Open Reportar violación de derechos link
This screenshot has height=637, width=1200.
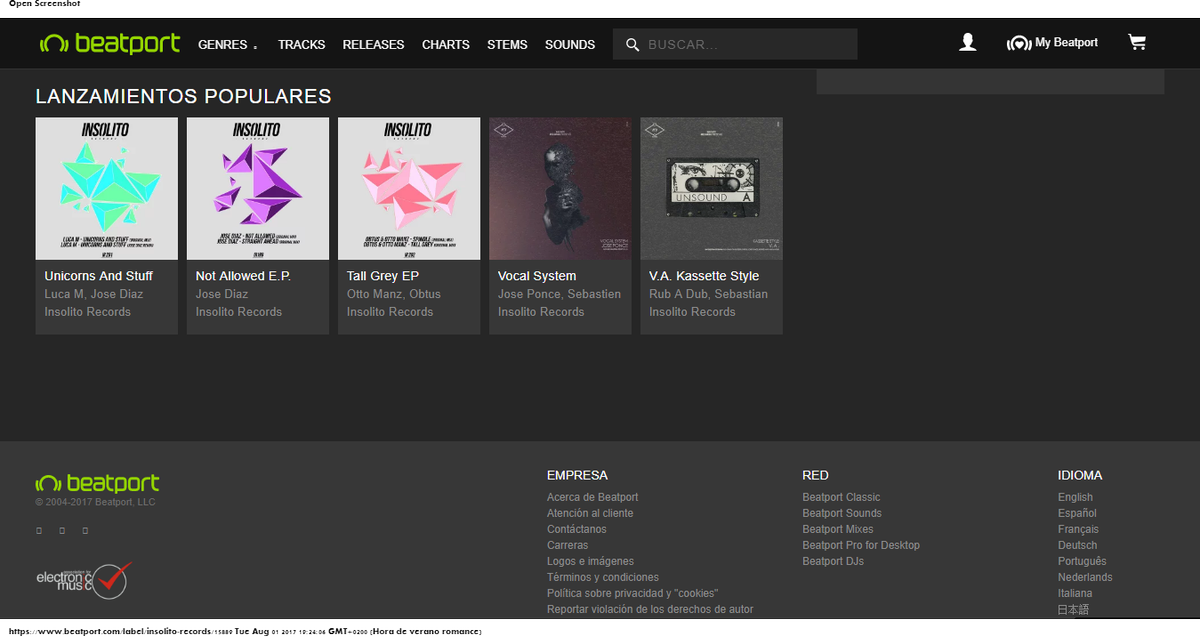[650, 609]
